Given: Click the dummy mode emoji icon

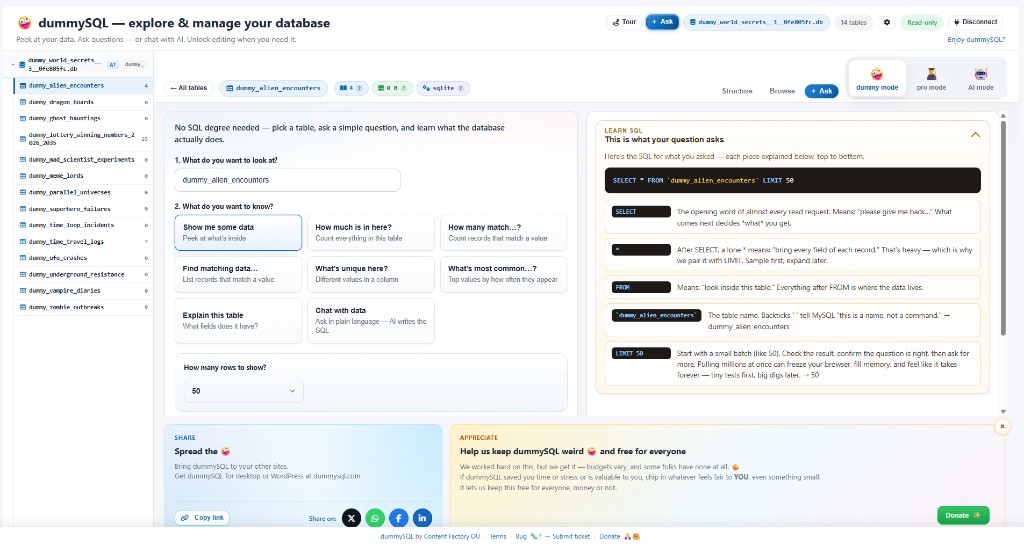Looking at the screenshot, I should pyautogui.click(x=876, y=74).
